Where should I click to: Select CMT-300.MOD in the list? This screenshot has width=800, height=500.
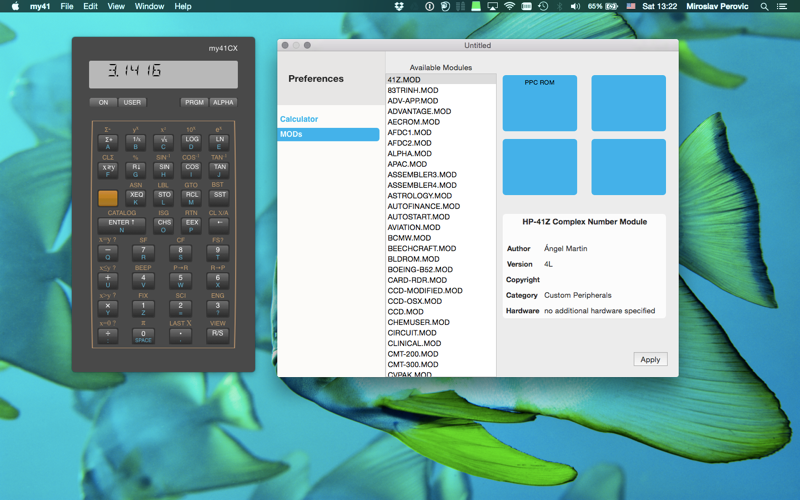coord(441,364)
